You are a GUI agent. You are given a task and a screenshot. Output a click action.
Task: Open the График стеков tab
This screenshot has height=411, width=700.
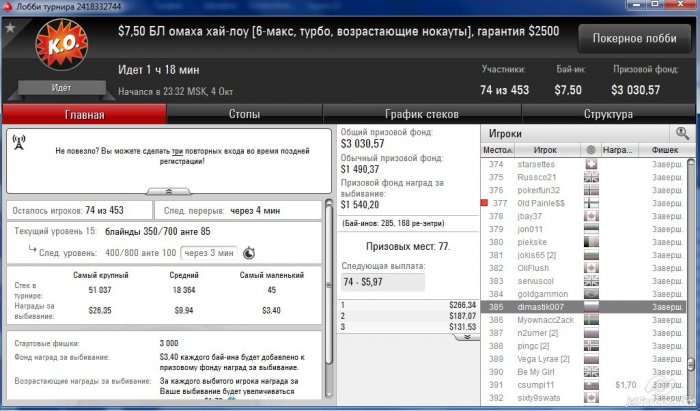click(421, 114)
